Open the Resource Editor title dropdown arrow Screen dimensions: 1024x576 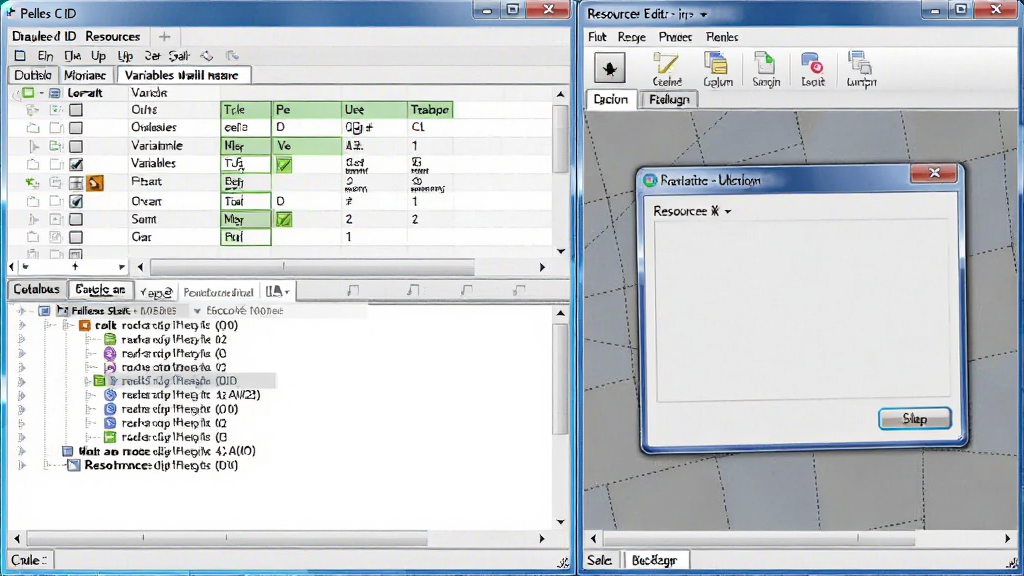click(703, 14)
